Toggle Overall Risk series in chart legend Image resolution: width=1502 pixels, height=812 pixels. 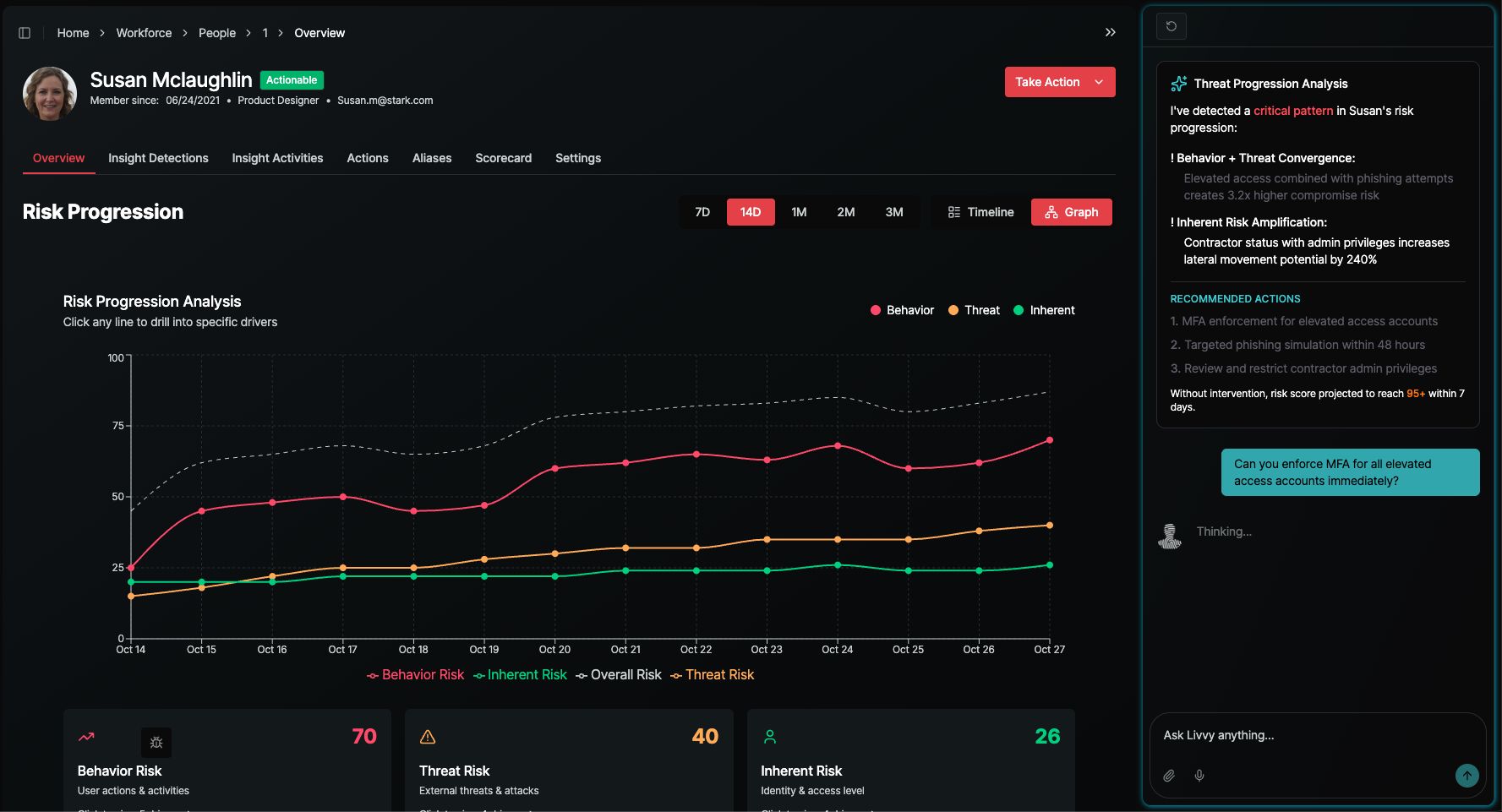point(619,674)
